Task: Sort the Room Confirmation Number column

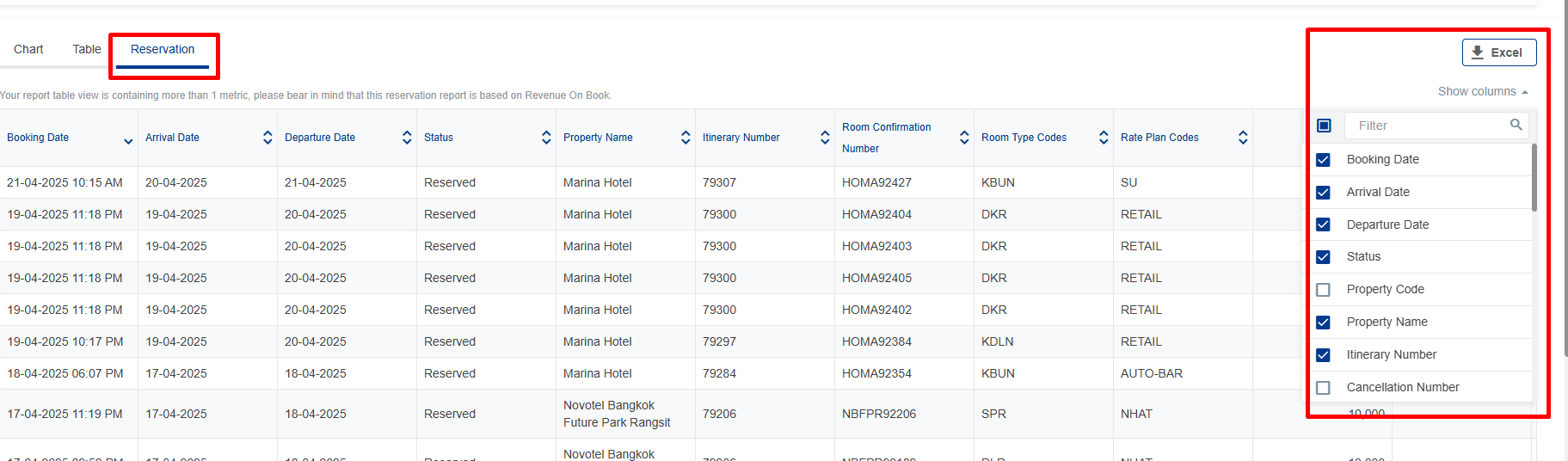Action: (x=964, y=138)
